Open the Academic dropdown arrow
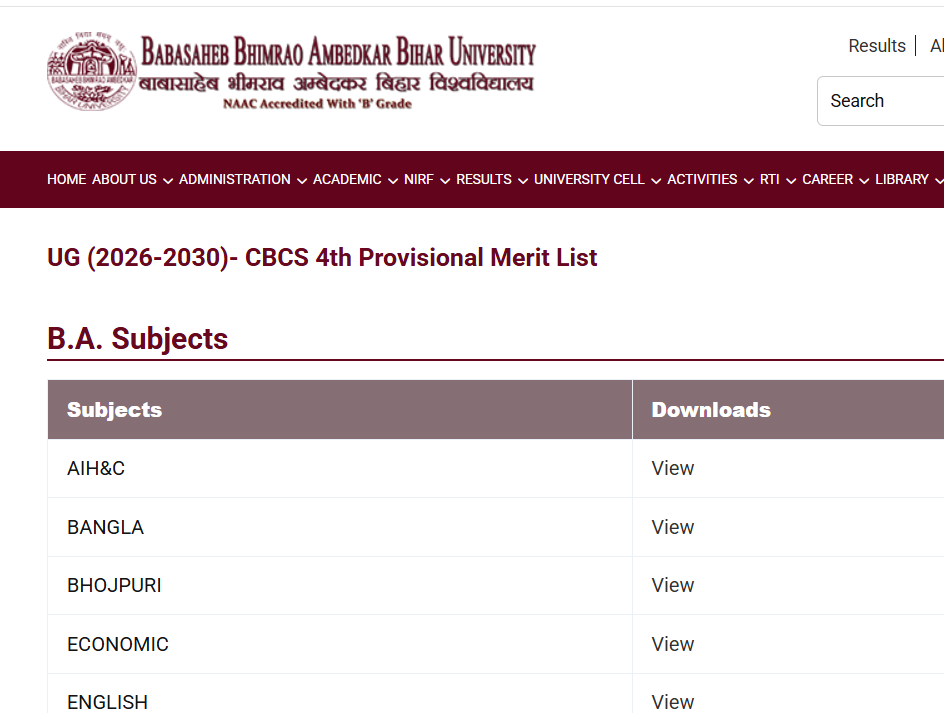Image resolution: width=944 pixels, height=713 pixels. [x=393, y=181]
